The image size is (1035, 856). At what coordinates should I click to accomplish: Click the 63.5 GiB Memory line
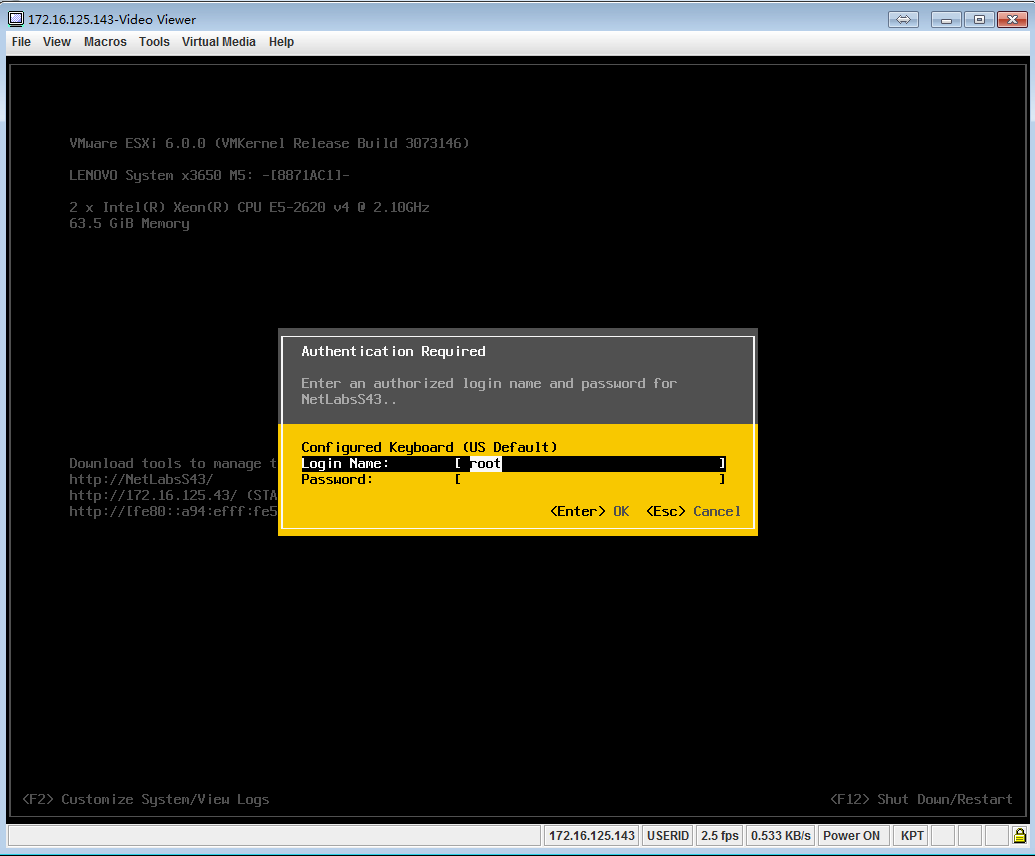pyautogui.click(x=129, y=223)
